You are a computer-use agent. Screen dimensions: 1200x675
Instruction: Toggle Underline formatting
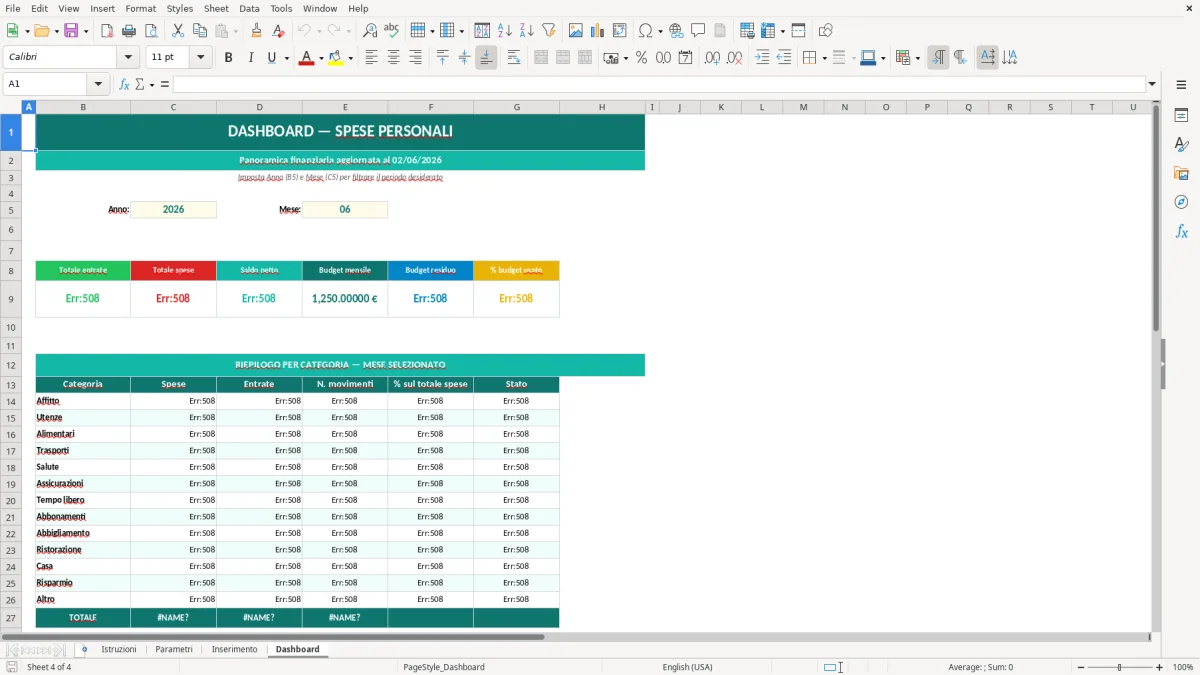point(271,58)
